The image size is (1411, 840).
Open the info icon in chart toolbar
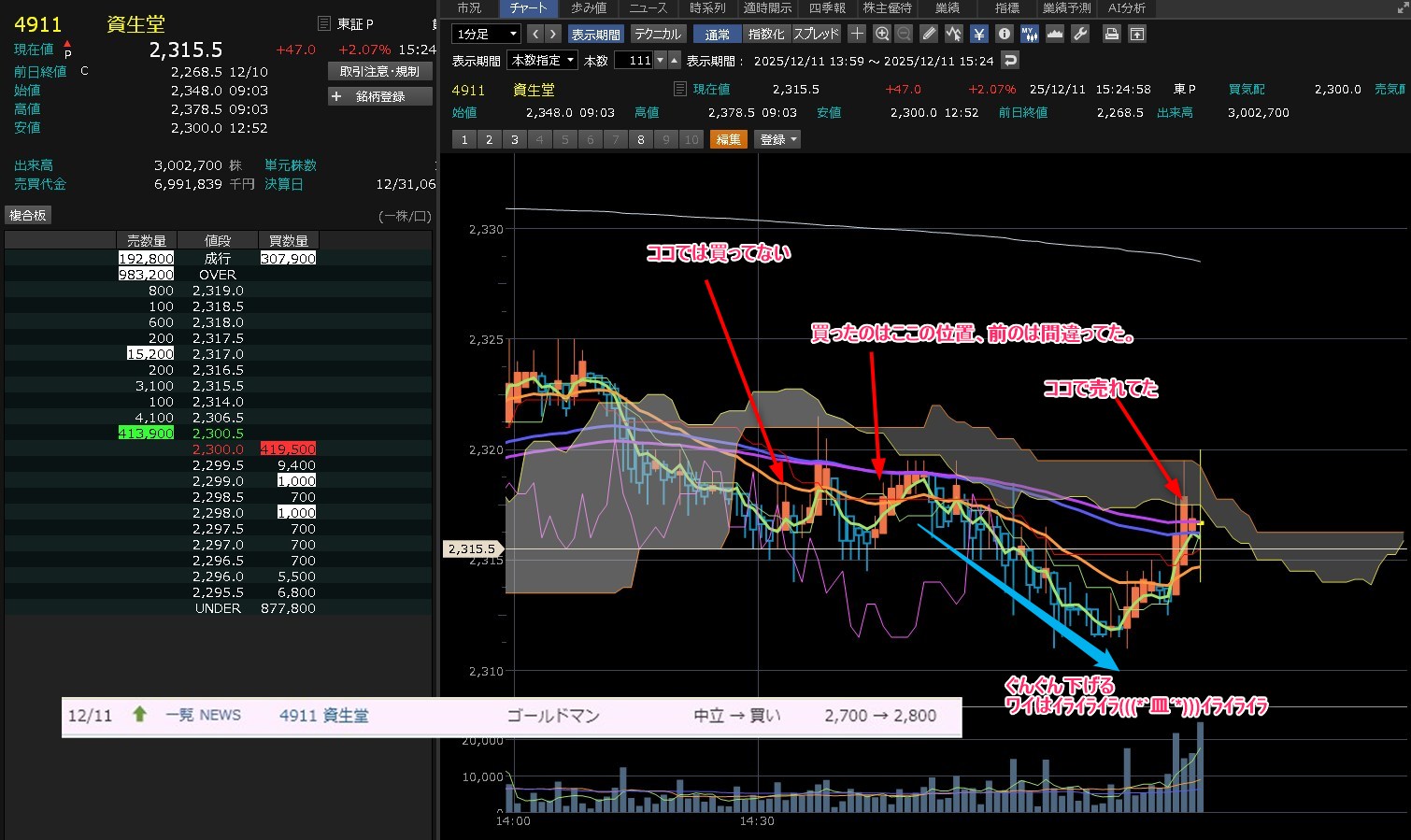(x=1004, y=34)
